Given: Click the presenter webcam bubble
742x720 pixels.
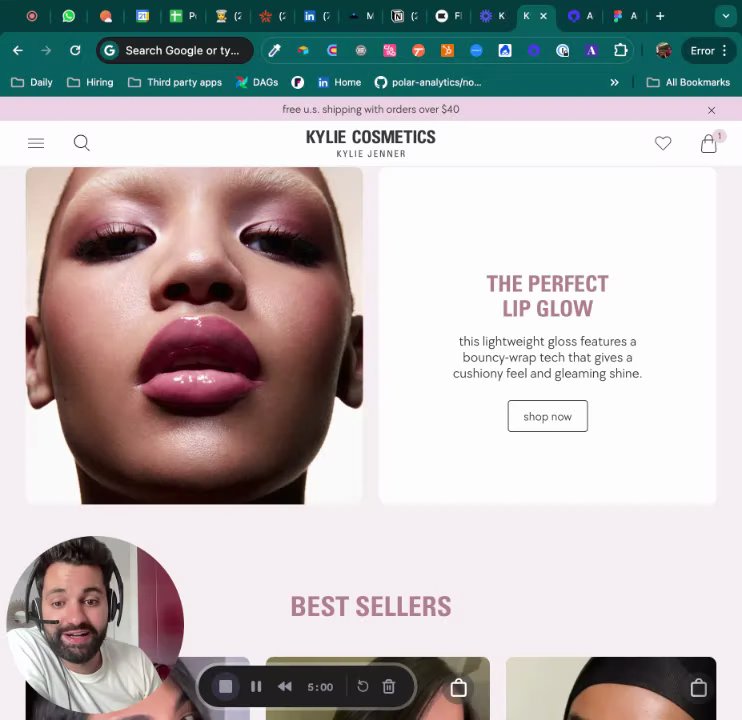Looking at the screenshot, I should tap(95, 624).
